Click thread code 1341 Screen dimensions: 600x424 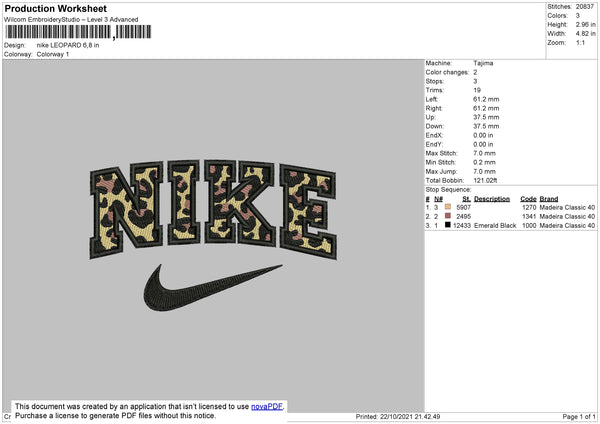coord(529,217)
